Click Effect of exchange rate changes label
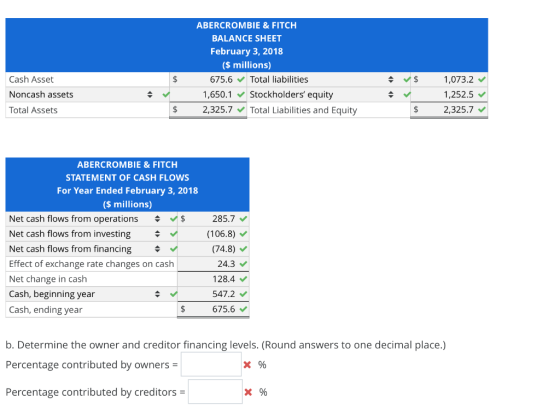Screen dimensions: 560x408 point(91,264)
